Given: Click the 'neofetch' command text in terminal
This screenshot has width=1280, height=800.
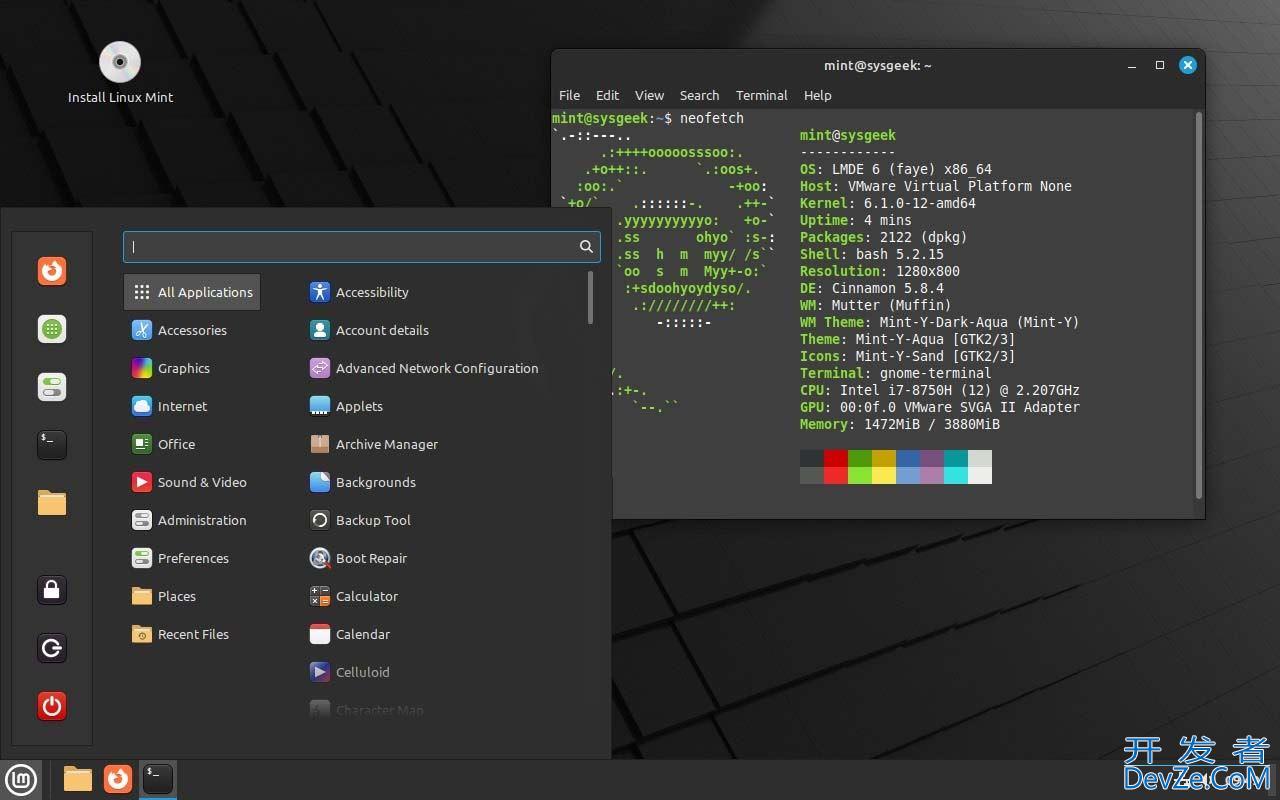Looking at the screenshot, I should [712, 118].
